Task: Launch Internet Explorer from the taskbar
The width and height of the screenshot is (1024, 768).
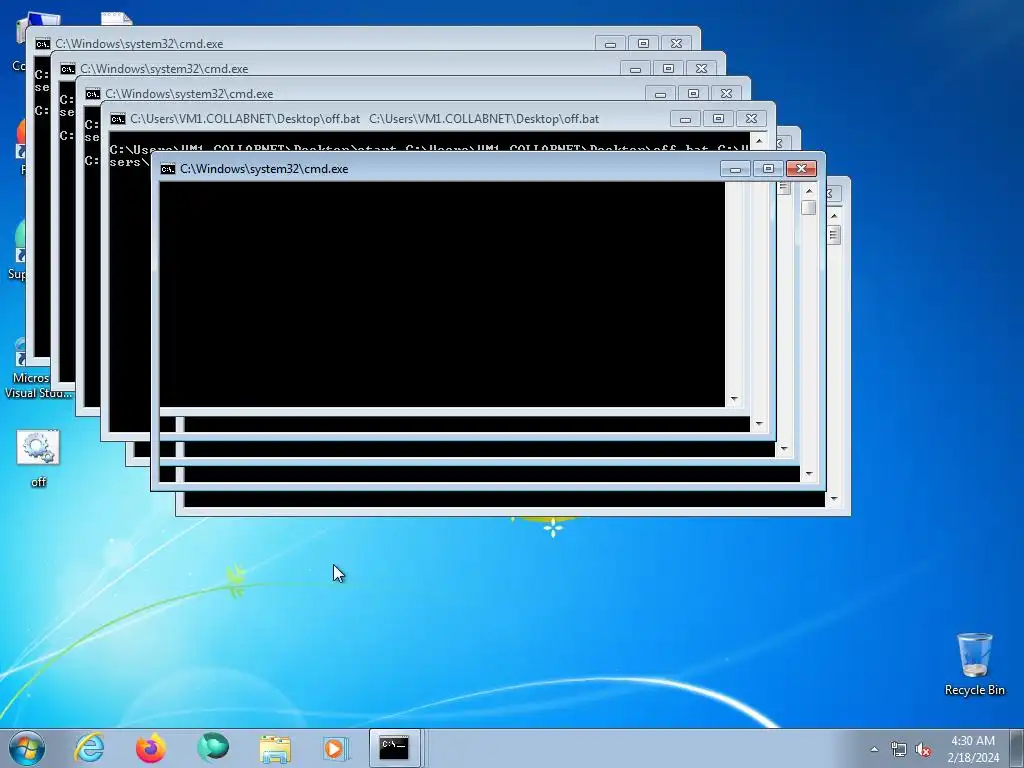Action: [x=89, y=748]
